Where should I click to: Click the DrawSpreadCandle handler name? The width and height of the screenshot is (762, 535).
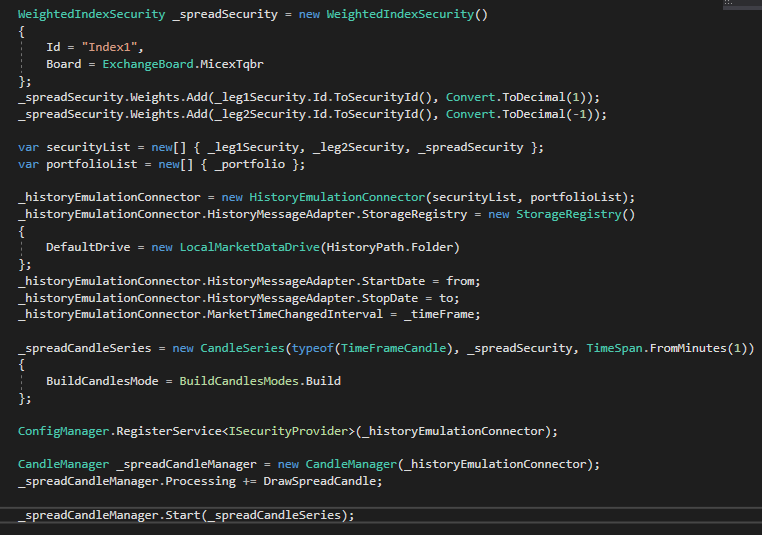tap(319, 481)
